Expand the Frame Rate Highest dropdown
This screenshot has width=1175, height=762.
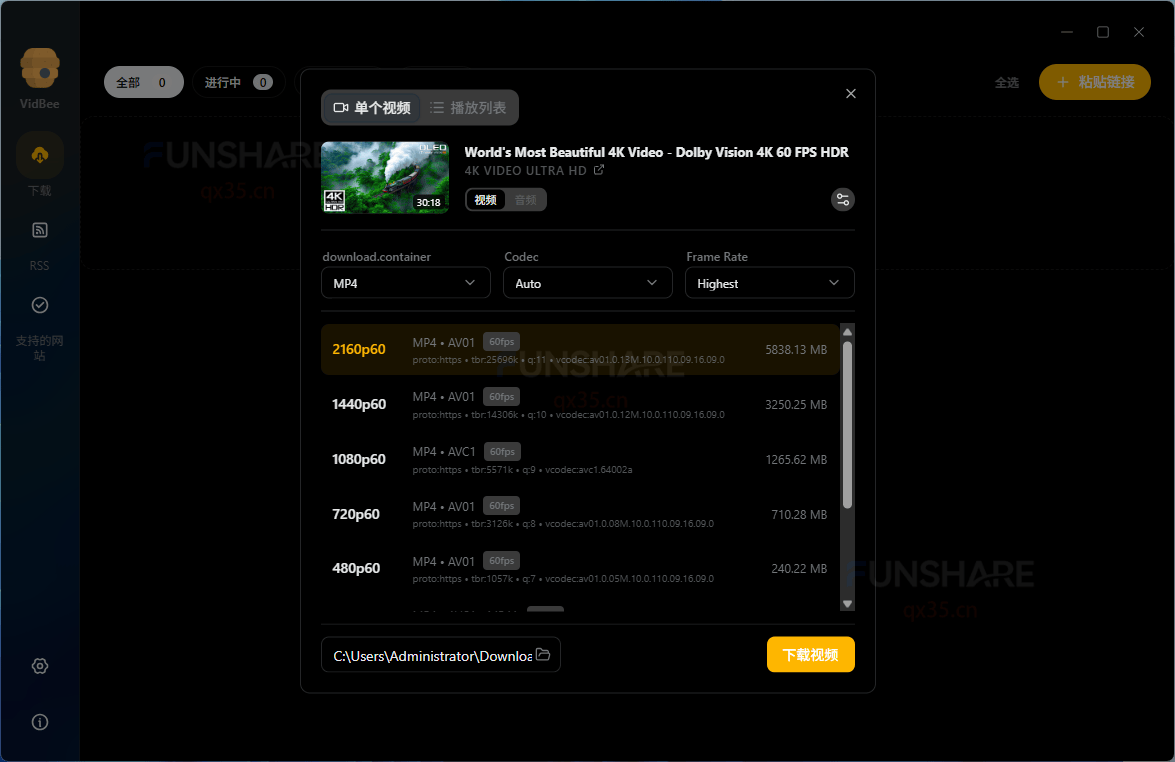click(x=769, y=283)
